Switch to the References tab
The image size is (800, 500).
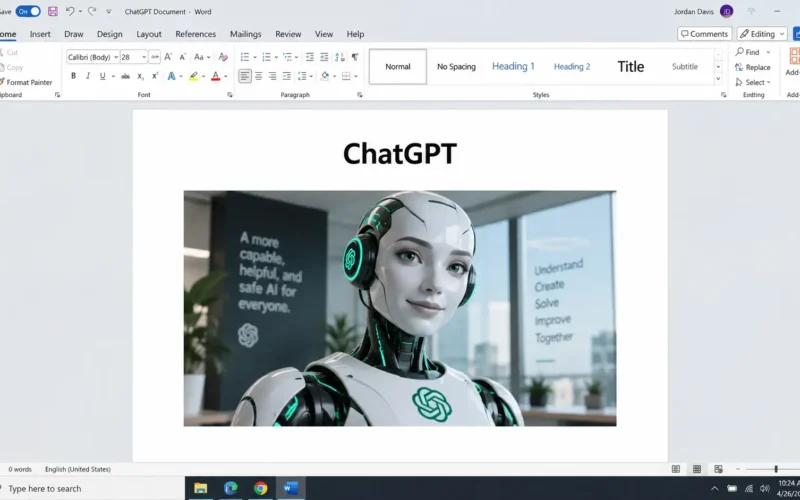tap(195, 34)
